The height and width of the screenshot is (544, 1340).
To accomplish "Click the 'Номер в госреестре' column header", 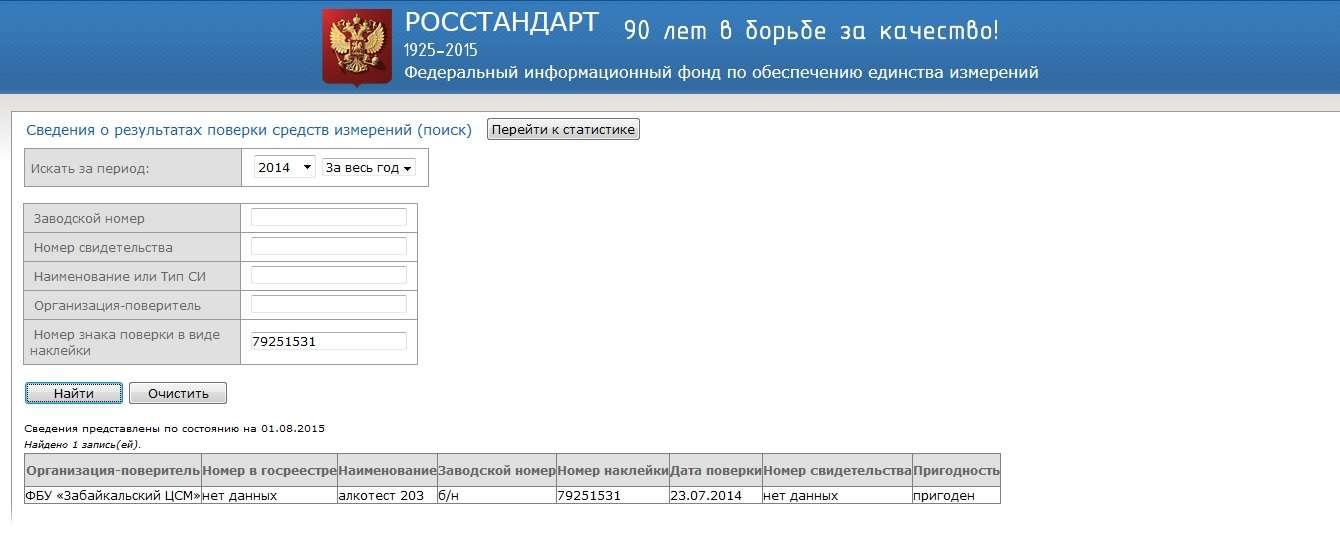I will pyautogui.click(x=269, y=470).
